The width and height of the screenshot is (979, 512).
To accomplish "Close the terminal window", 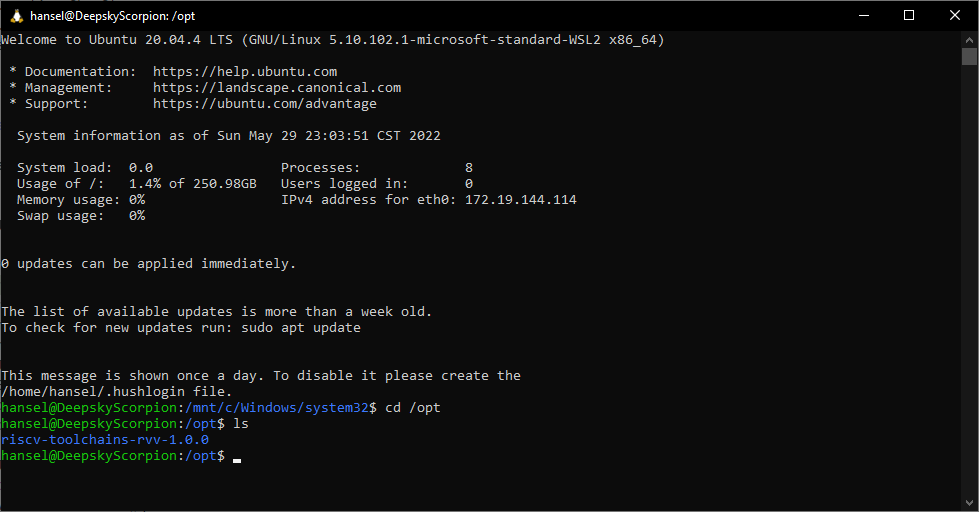I will tap(955, 16).
